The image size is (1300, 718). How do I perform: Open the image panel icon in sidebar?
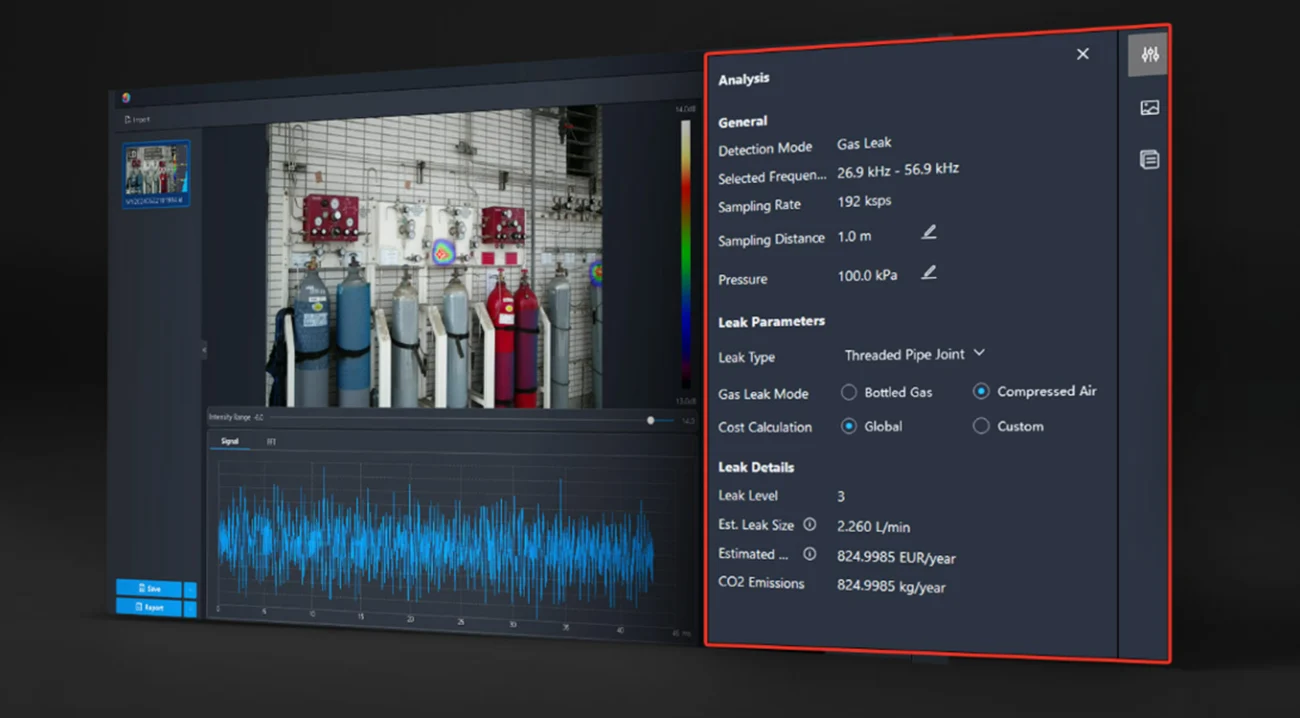tap(1149, 108)
